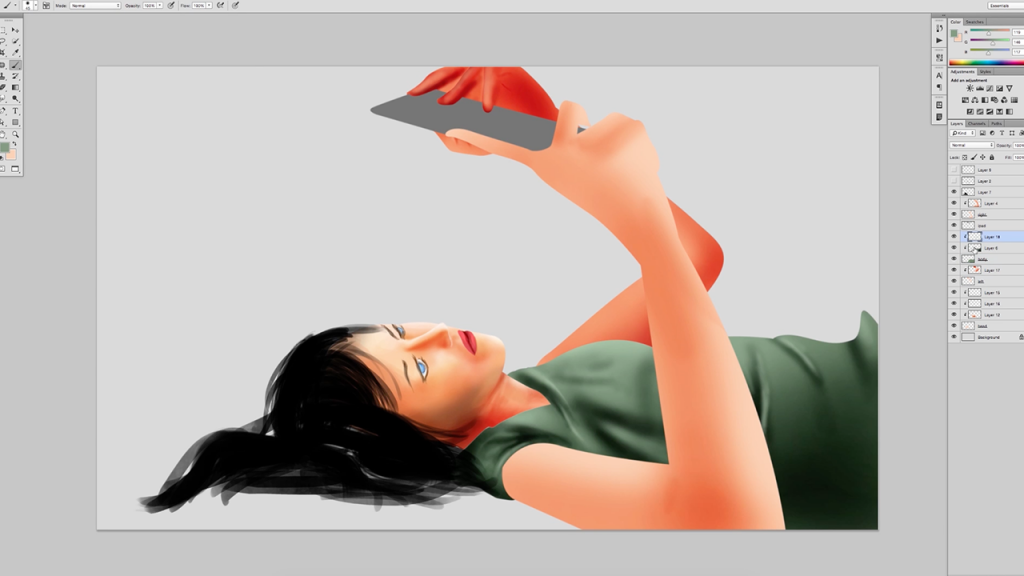Show hidden Layer 8 visibility box
Image resolution: width=1024 pixels, height=576 pixels.
pyautogui.click(x=953, y=170)
